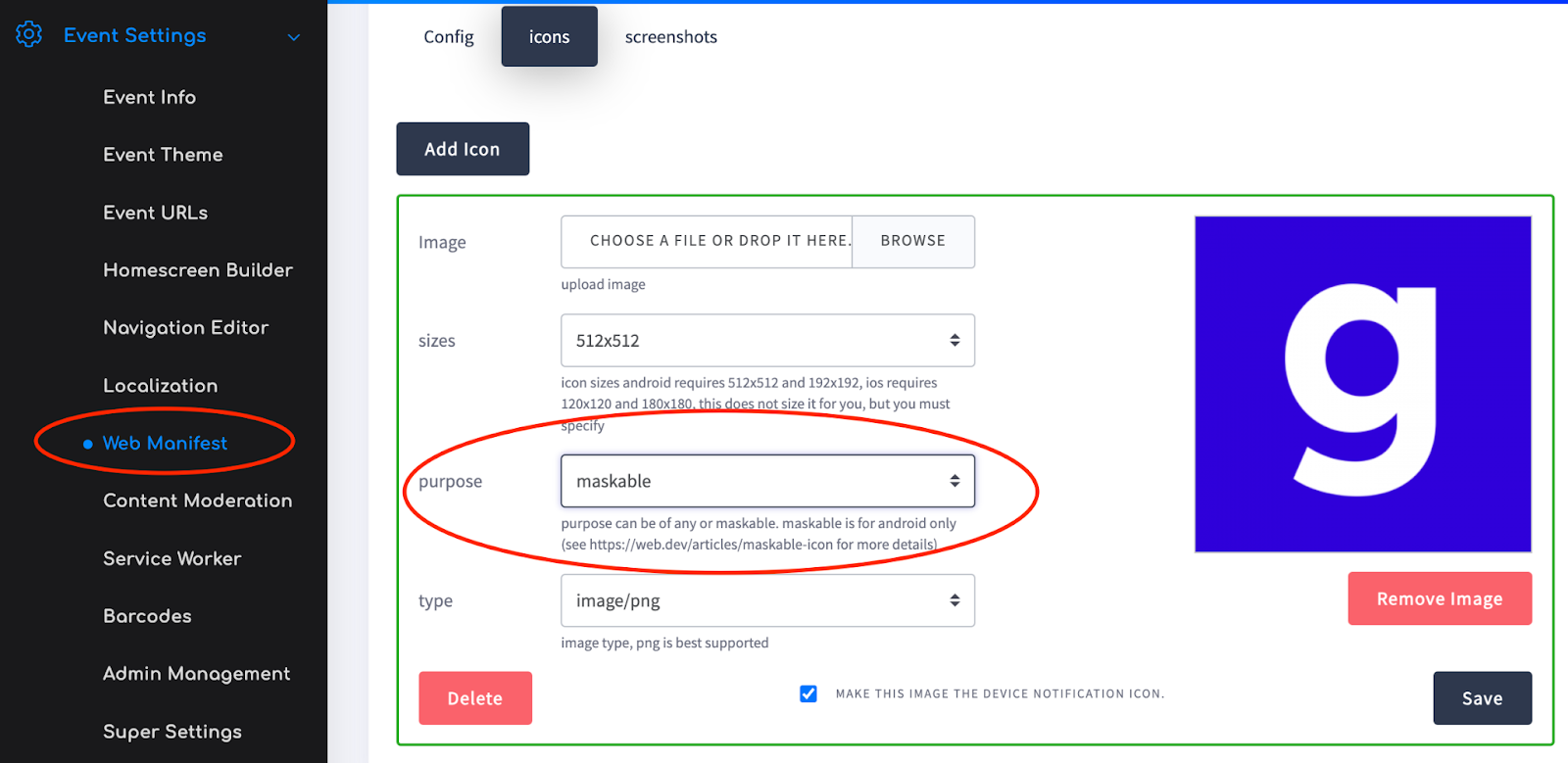Screen dimensions: 1568x763
Task: Open Event Theme in sidebar
Action: pyautogui.click(x=163, y=155)
